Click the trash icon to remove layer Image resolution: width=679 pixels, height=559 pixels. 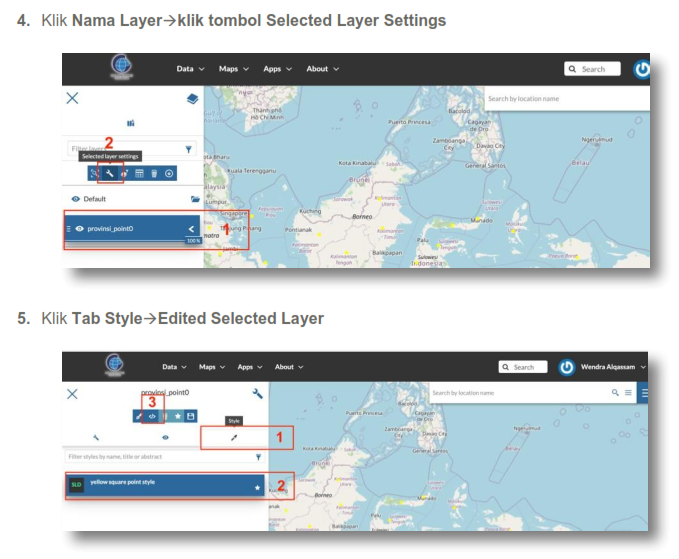154,173
